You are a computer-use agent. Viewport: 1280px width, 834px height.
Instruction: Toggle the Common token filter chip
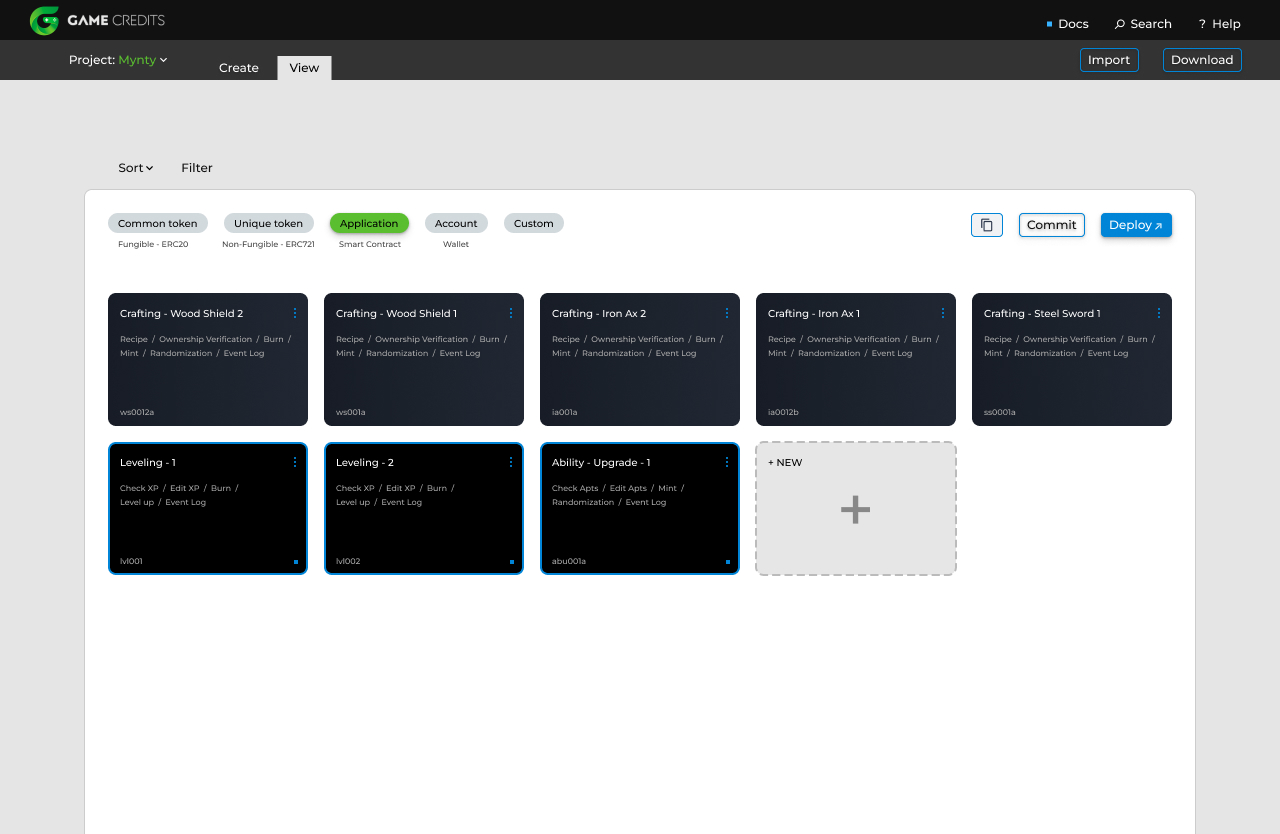click(158, 223)
